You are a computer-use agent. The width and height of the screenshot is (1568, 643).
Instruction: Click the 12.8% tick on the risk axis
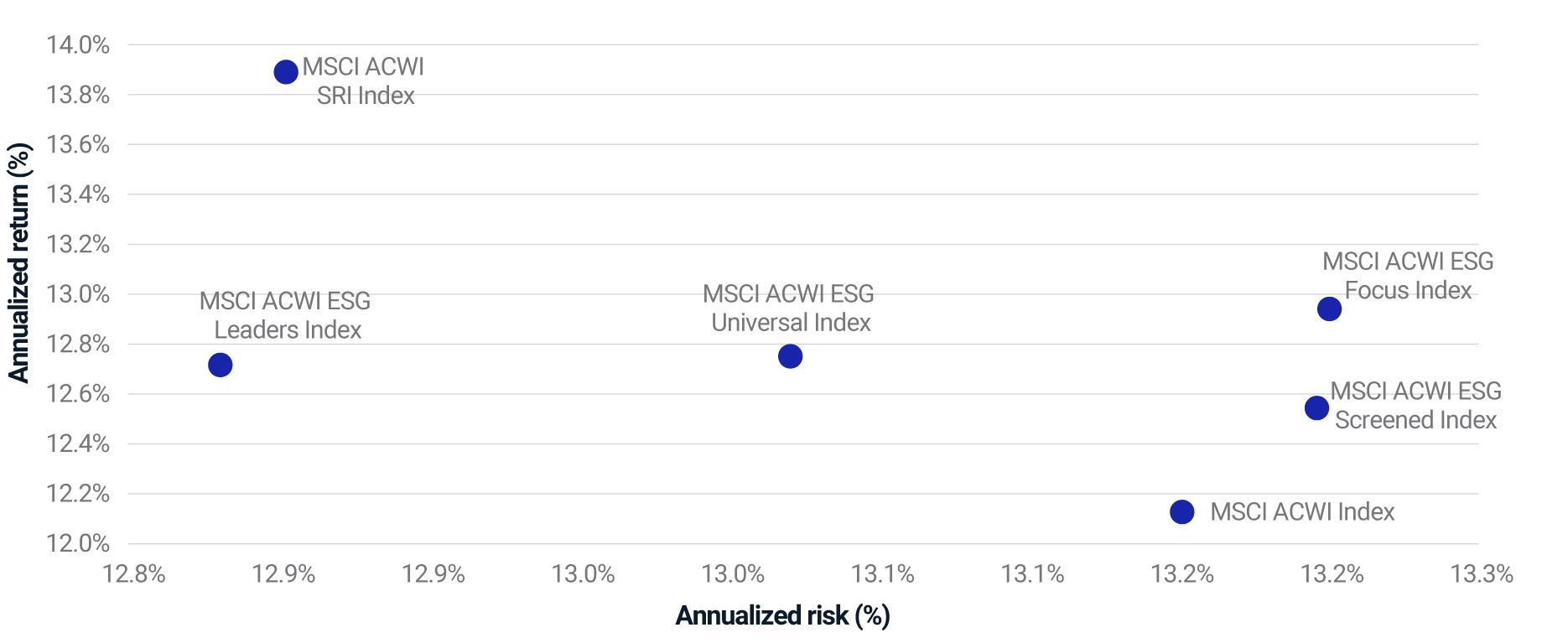[134, 574]
